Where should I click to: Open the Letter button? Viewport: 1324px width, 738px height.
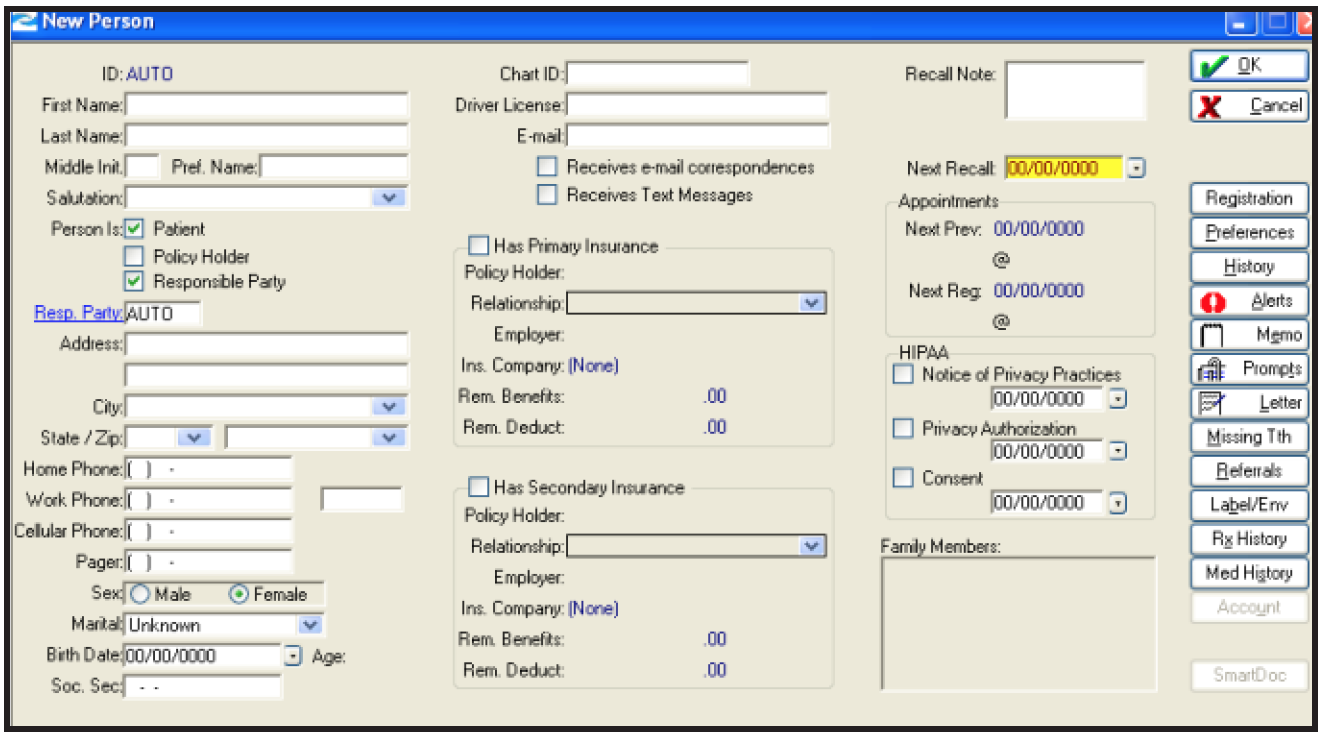coord(1248,403)
